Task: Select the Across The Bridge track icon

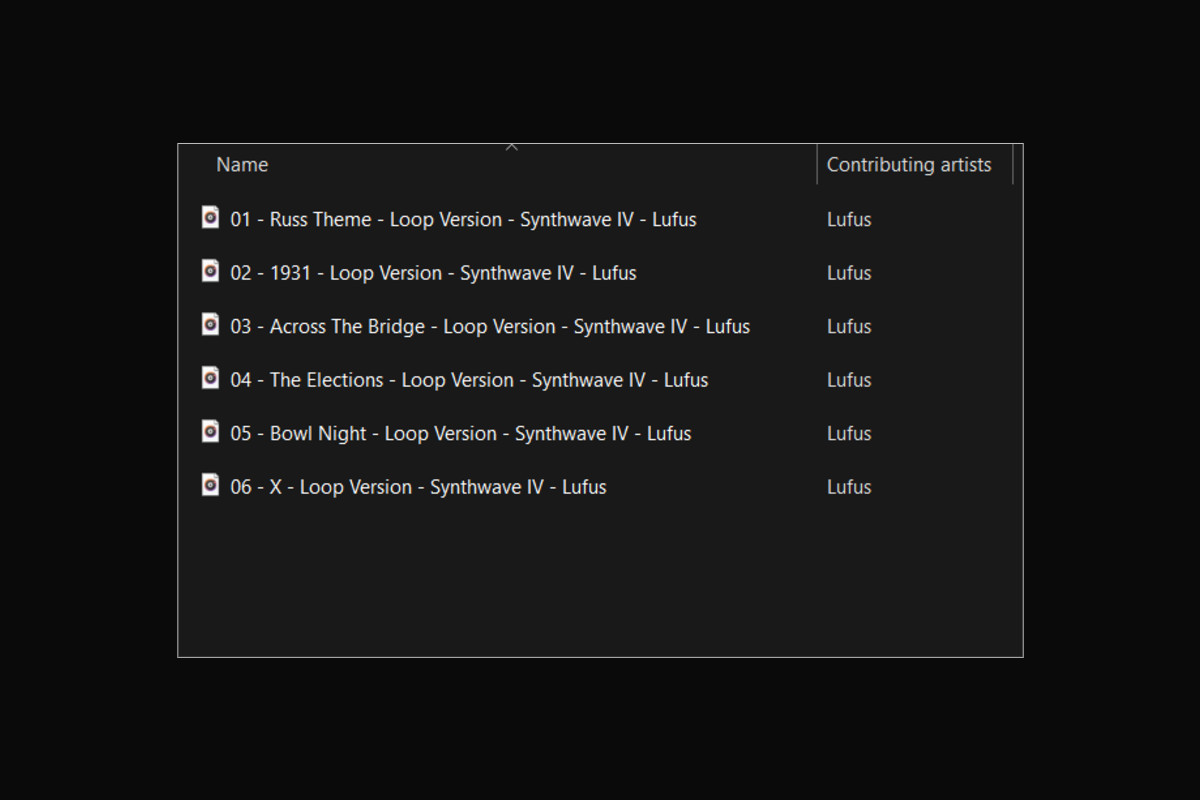Action: (210, 324)
